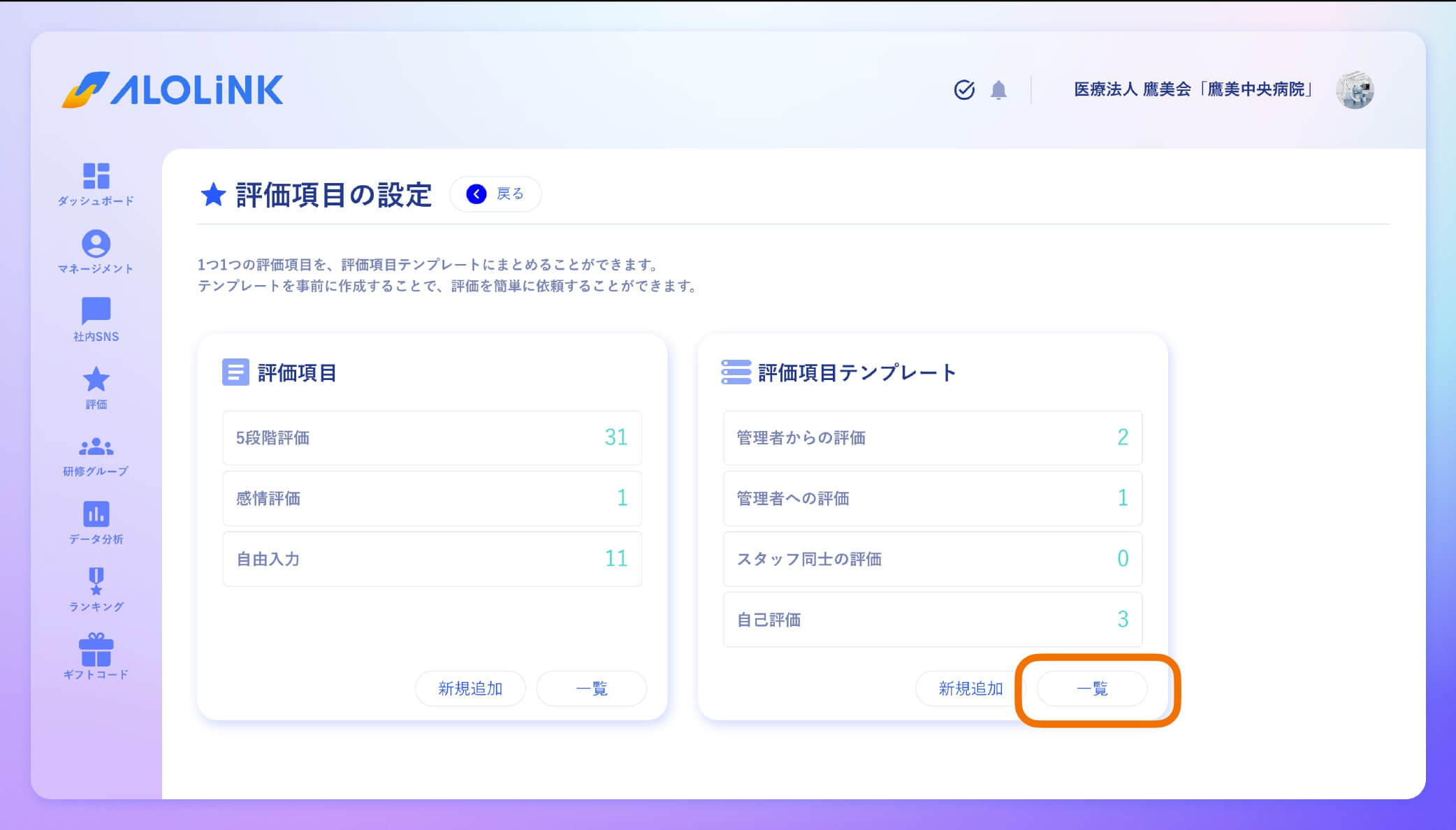1456x830 pixels.
Task: Open the highlighted 一覧 button for templates
Action: click(1091, 688)
